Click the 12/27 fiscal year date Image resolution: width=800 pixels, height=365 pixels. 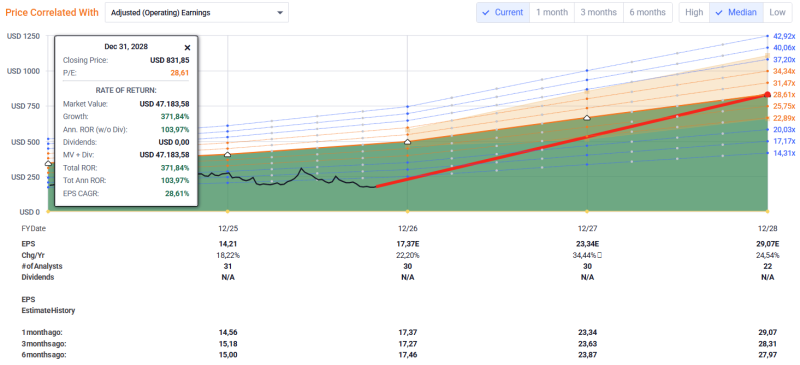click(587, 229)
